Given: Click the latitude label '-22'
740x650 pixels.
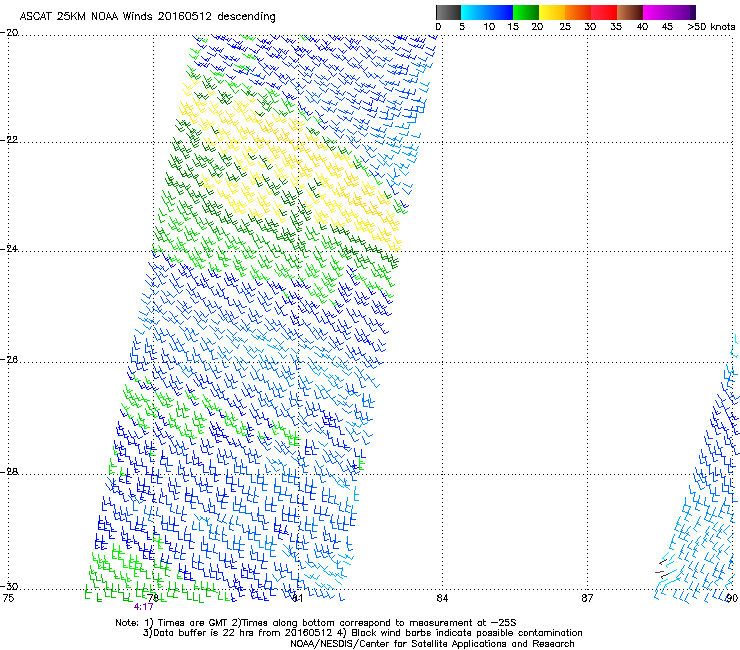Looking at the screenshot, I should tap(9, 140).
